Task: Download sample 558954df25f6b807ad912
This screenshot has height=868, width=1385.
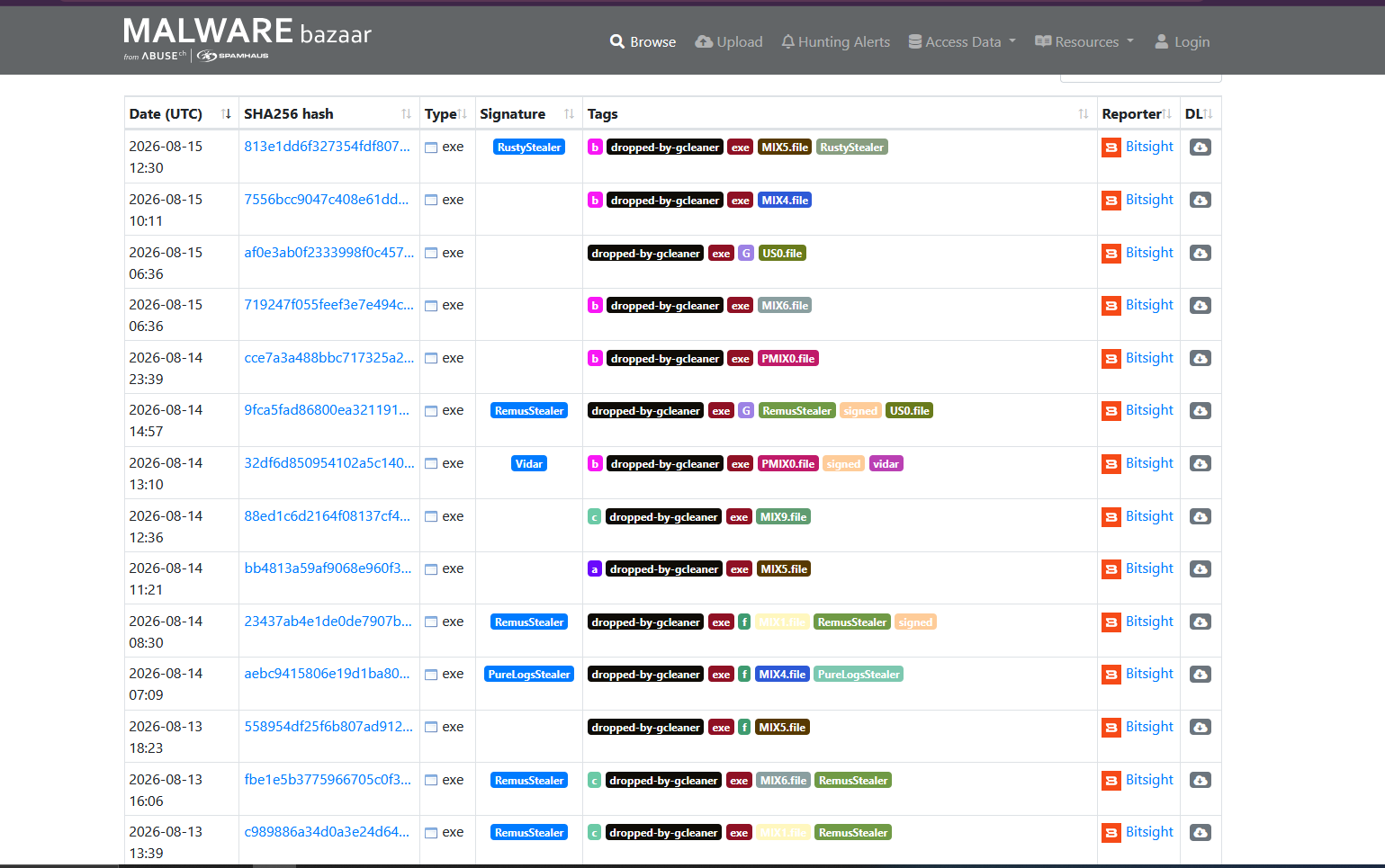Action: pyautogui.click(x=1200, y=727)
